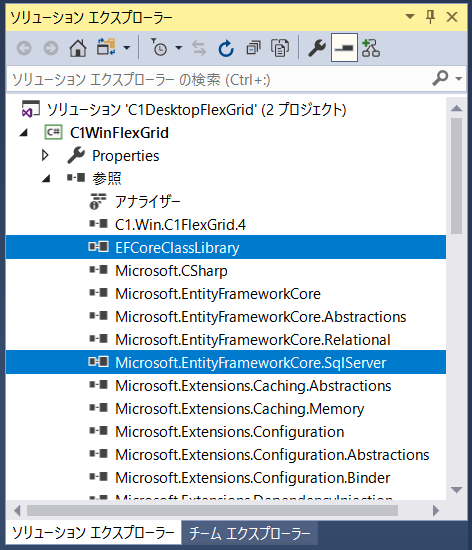Image resolution: width=472 pixels, height=550 pixels.
Task: Click the horizontal scrollbar thumb
Action: click(213, 510)
